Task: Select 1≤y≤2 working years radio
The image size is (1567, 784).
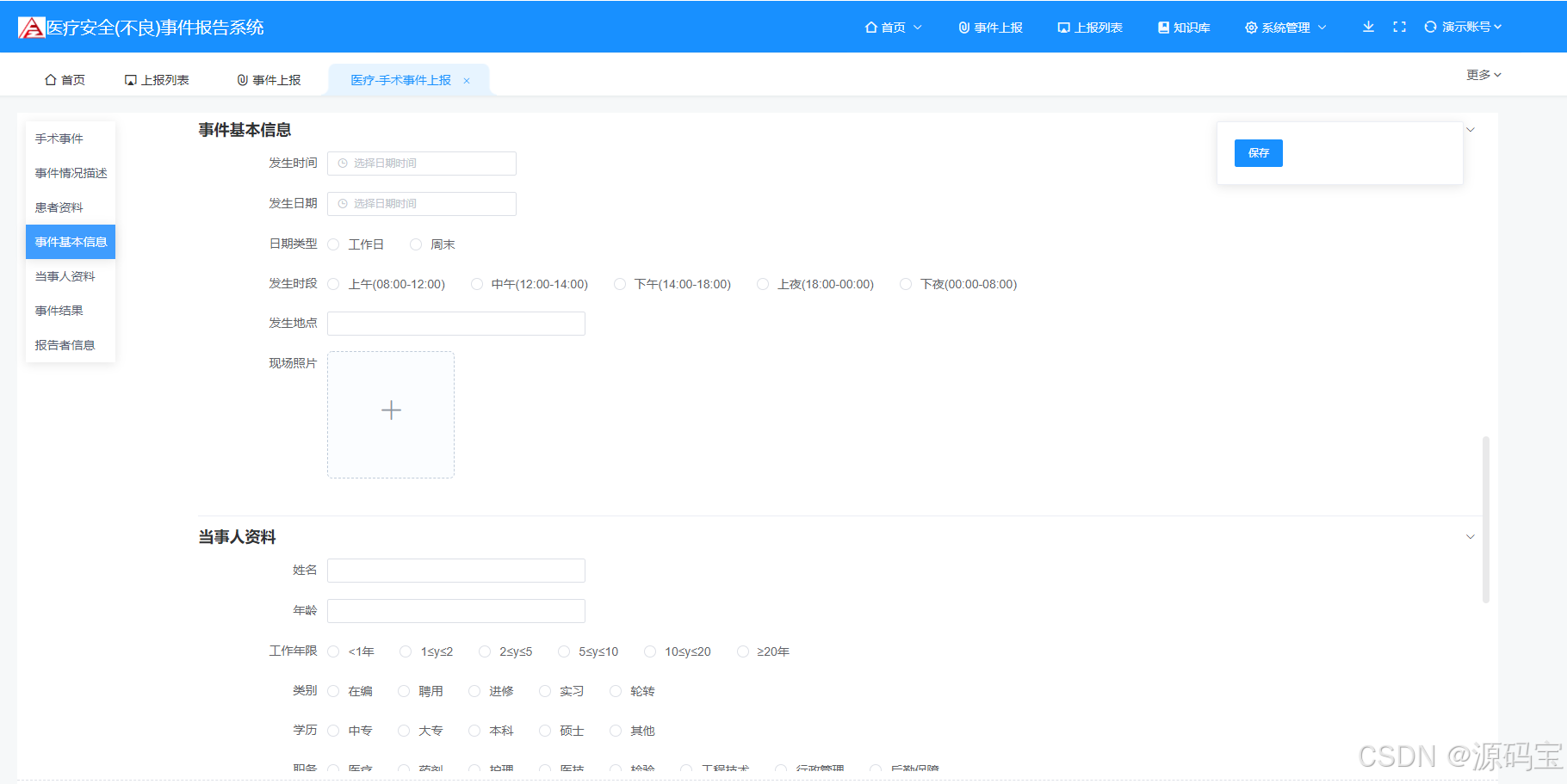Action: point(406,651)
